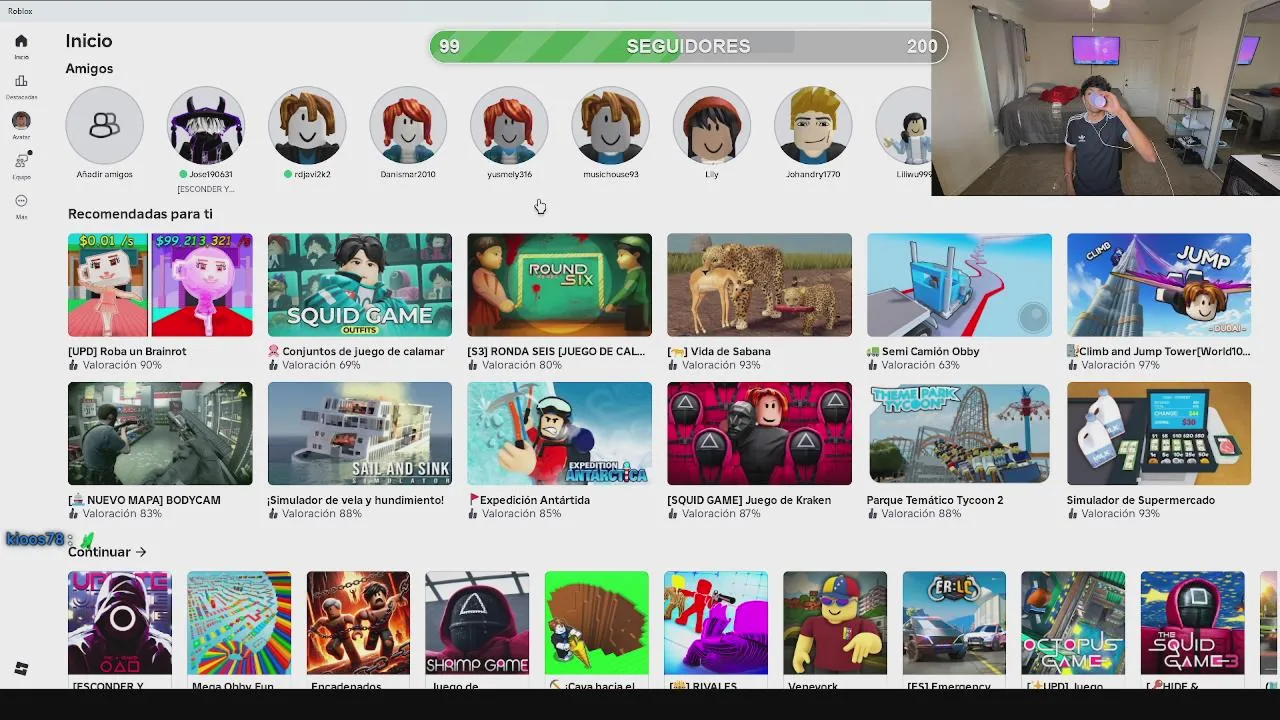This screenshot has width=1280, height=720.
Task: Open rdjavi2k2 friend avatar
Action: tap(307, 125)
